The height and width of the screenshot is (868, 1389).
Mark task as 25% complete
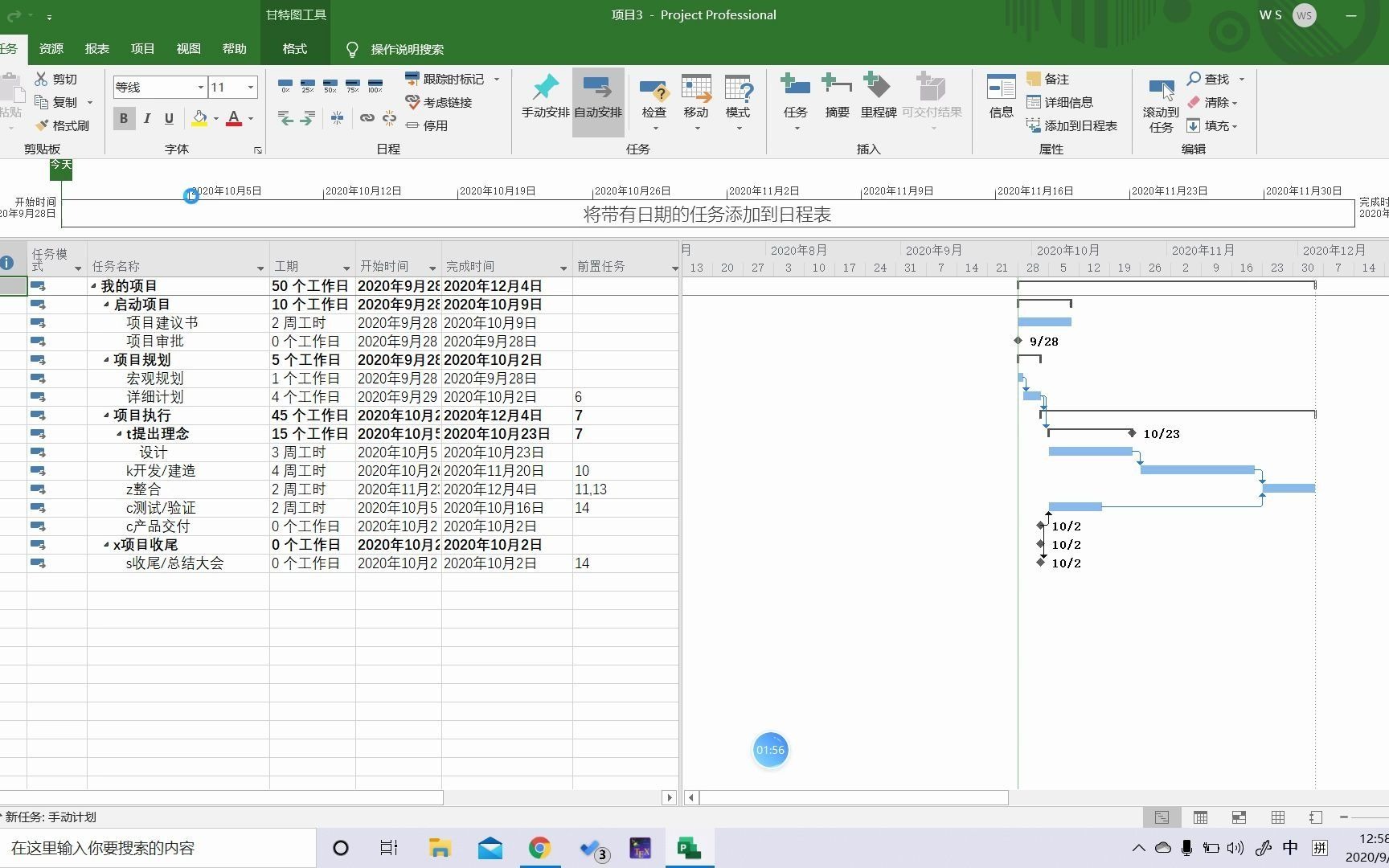(308, 85)
